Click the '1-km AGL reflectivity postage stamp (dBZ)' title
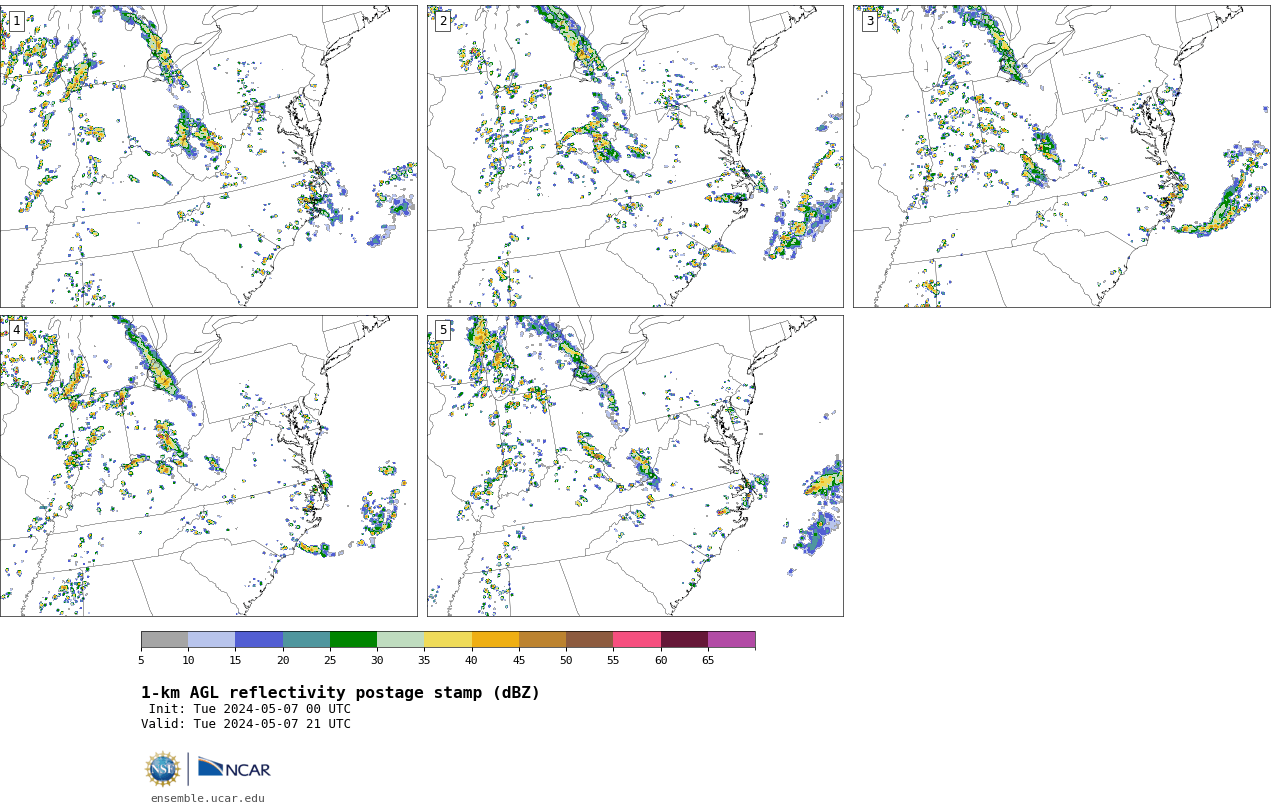 pyautogui.click(x=340, y=693)
